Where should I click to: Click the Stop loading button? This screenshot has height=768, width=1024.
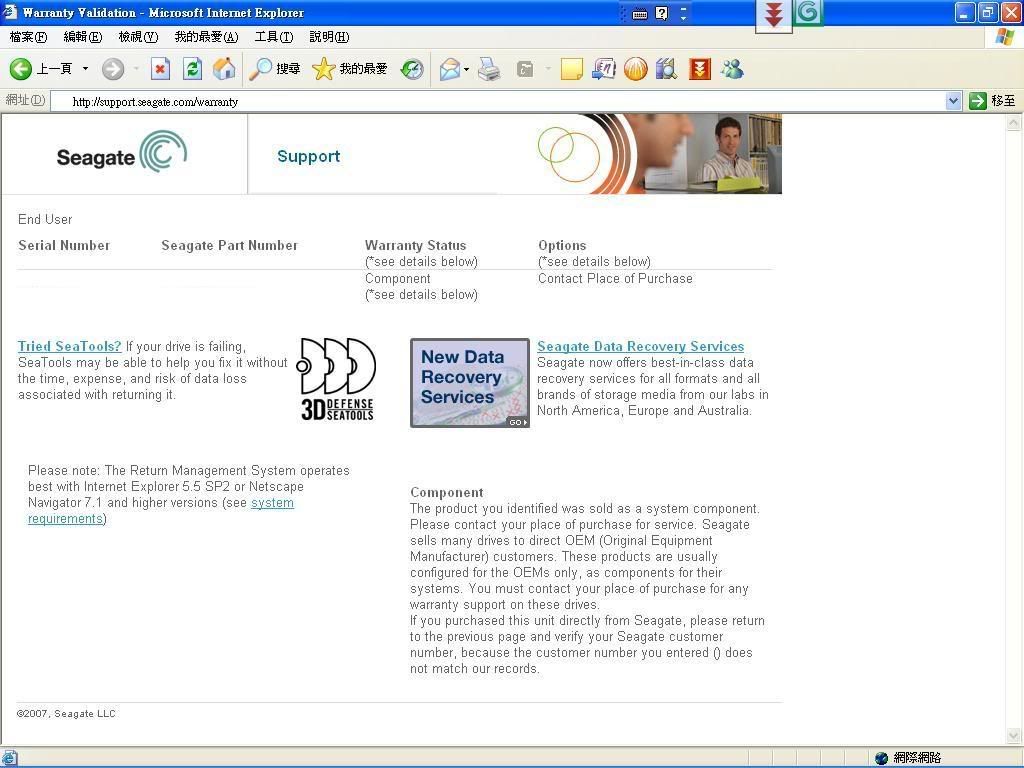coord(160,69)
